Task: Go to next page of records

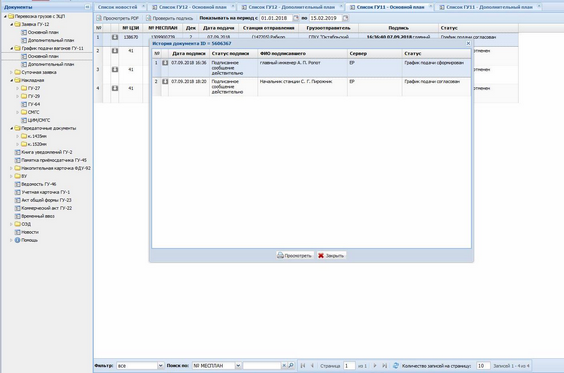Action: click(375, 365)
